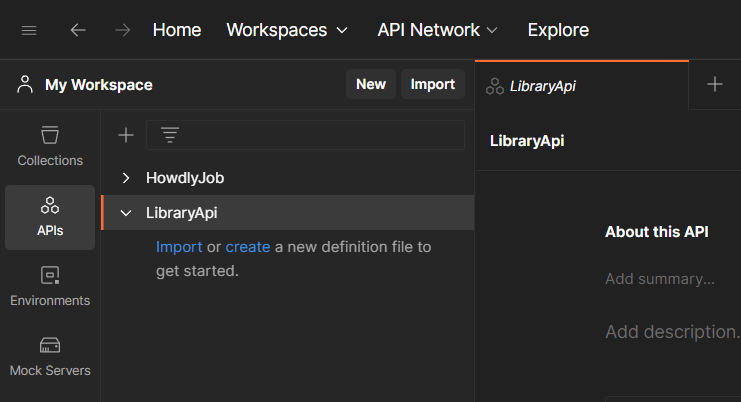This screenshot has width=741, height=402.
Task: Open a new tab with plus
Action: coord(715,84)
